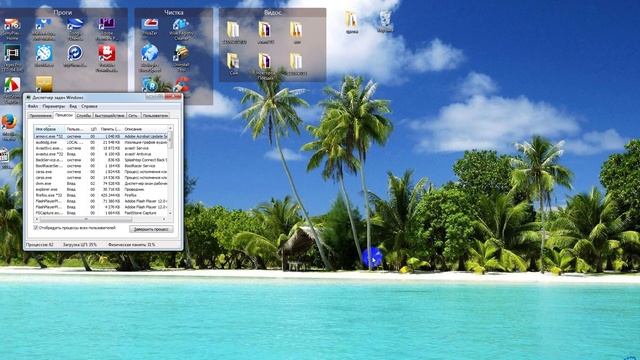Open the red camera shortcut atop Проги
The image size is (640, 360).
pyautogui.click(x=12, y=24)
